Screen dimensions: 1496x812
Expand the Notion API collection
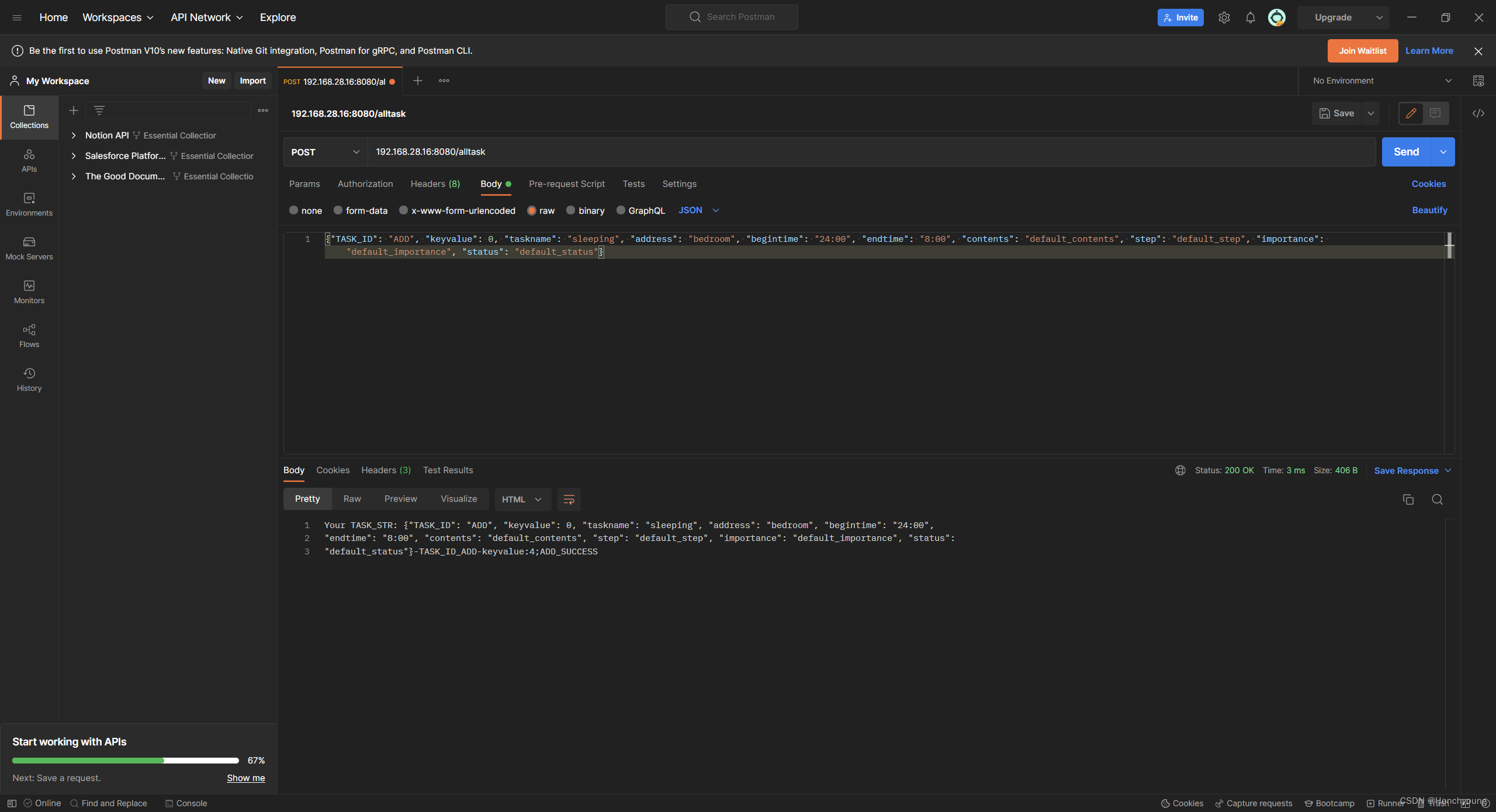[74, 136]
